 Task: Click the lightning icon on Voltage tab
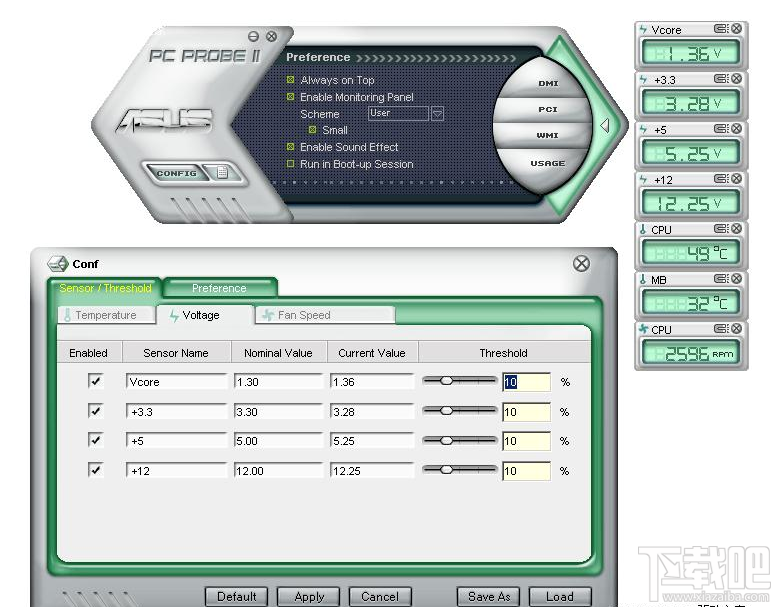click(174, 316)
